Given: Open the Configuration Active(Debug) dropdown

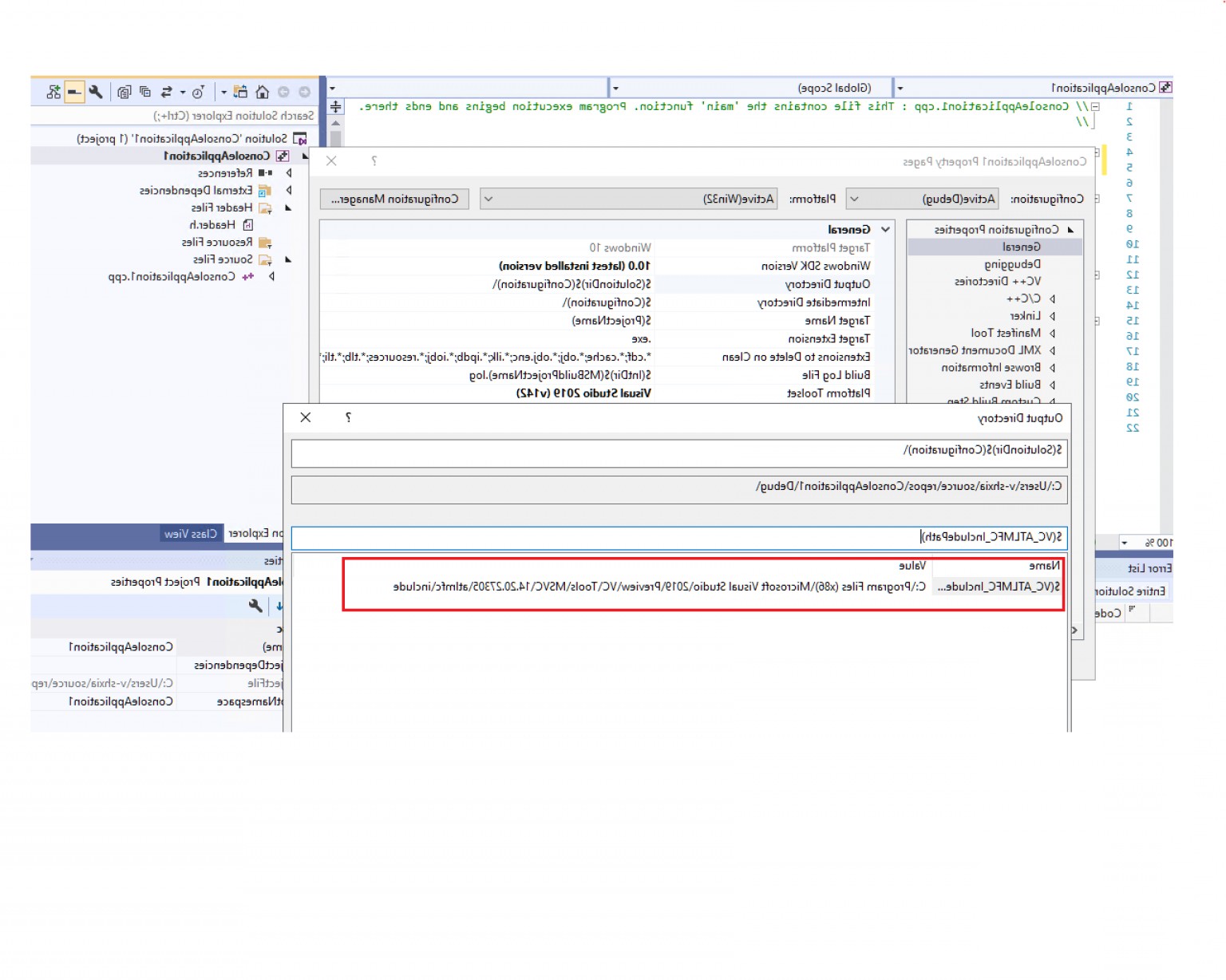Looking at the screenshot, I should pos(923,199).
